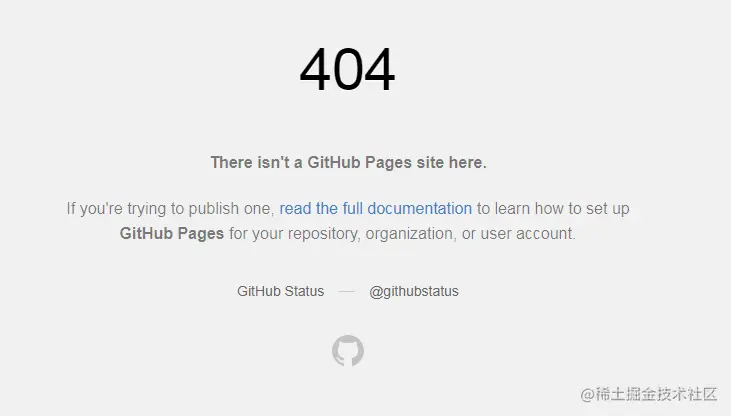Image resolution: width=731 pixels, height=416 pixels.
Task: Visit the @githubstatus link
Action: tap(414, 291)
